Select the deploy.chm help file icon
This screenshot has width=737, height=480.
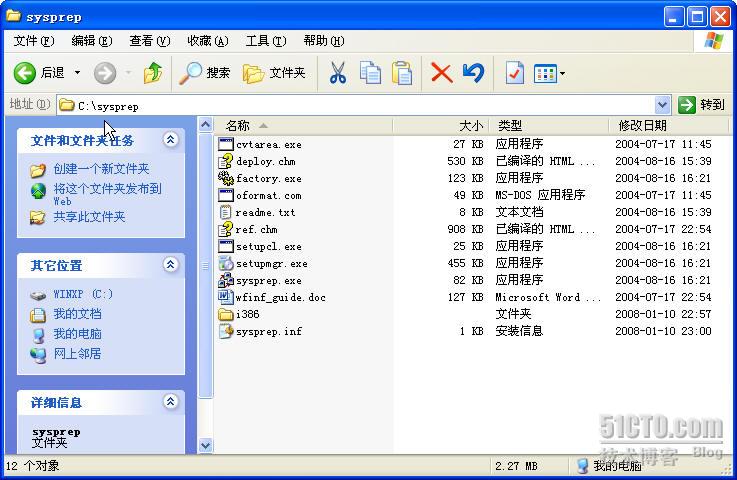coord(226,161)
